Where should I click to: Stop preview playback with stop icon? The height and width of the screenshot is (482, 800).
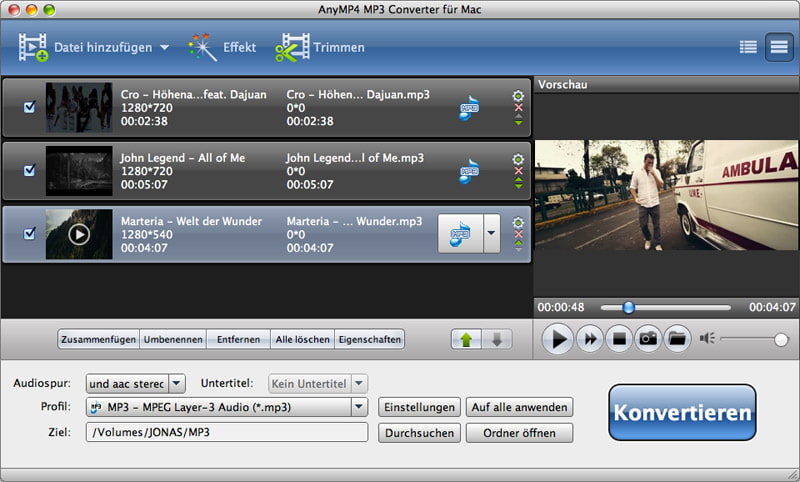tap(619, 339)
